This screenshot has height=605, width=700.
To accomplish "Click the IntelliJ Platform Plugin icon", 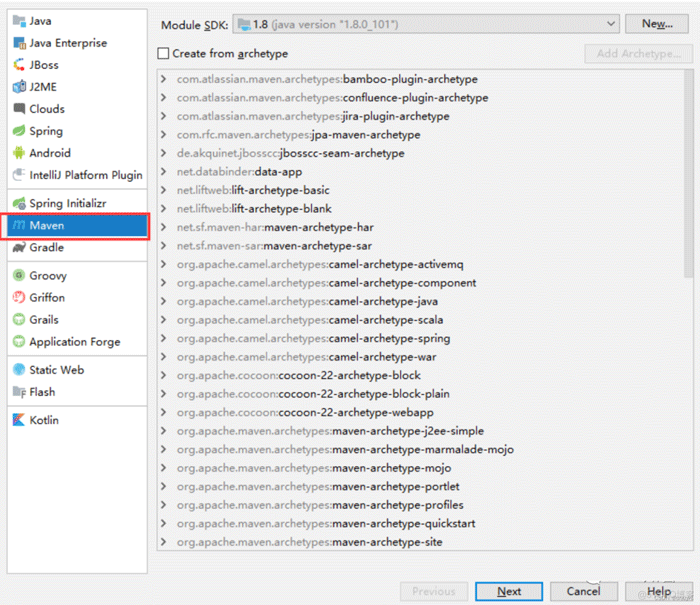I will point(19,175).
